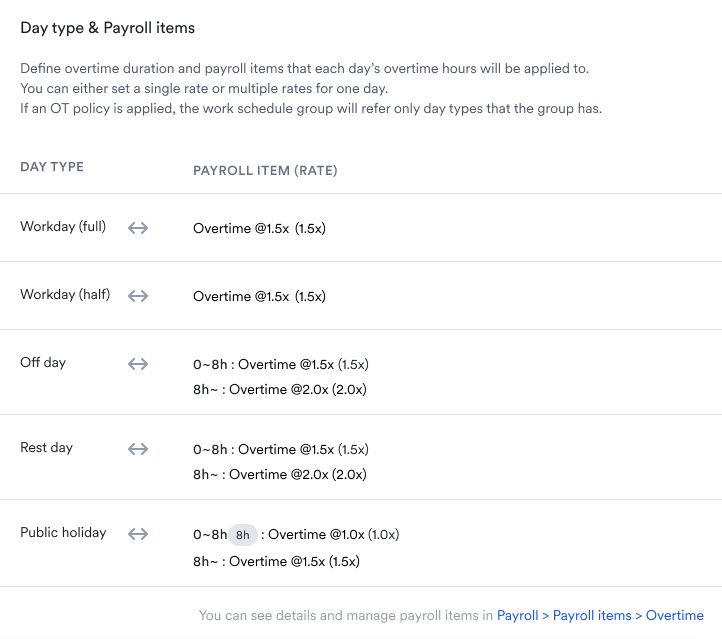Select the Off day label
This screenshot has height=639, width=722.
pyautogui.click(x=43, y=362)
